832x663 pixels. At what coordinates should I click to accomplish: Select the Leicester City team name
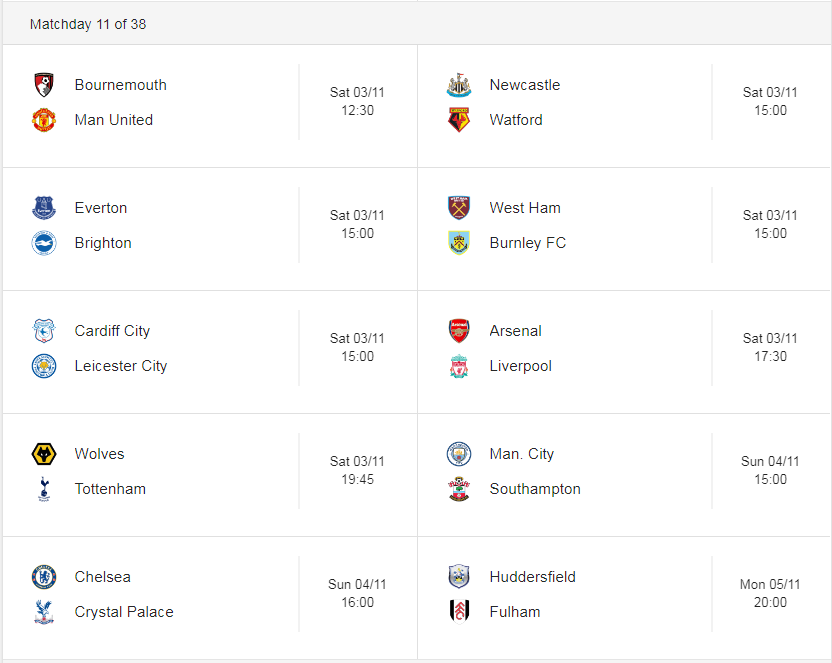tap(120, 366)
